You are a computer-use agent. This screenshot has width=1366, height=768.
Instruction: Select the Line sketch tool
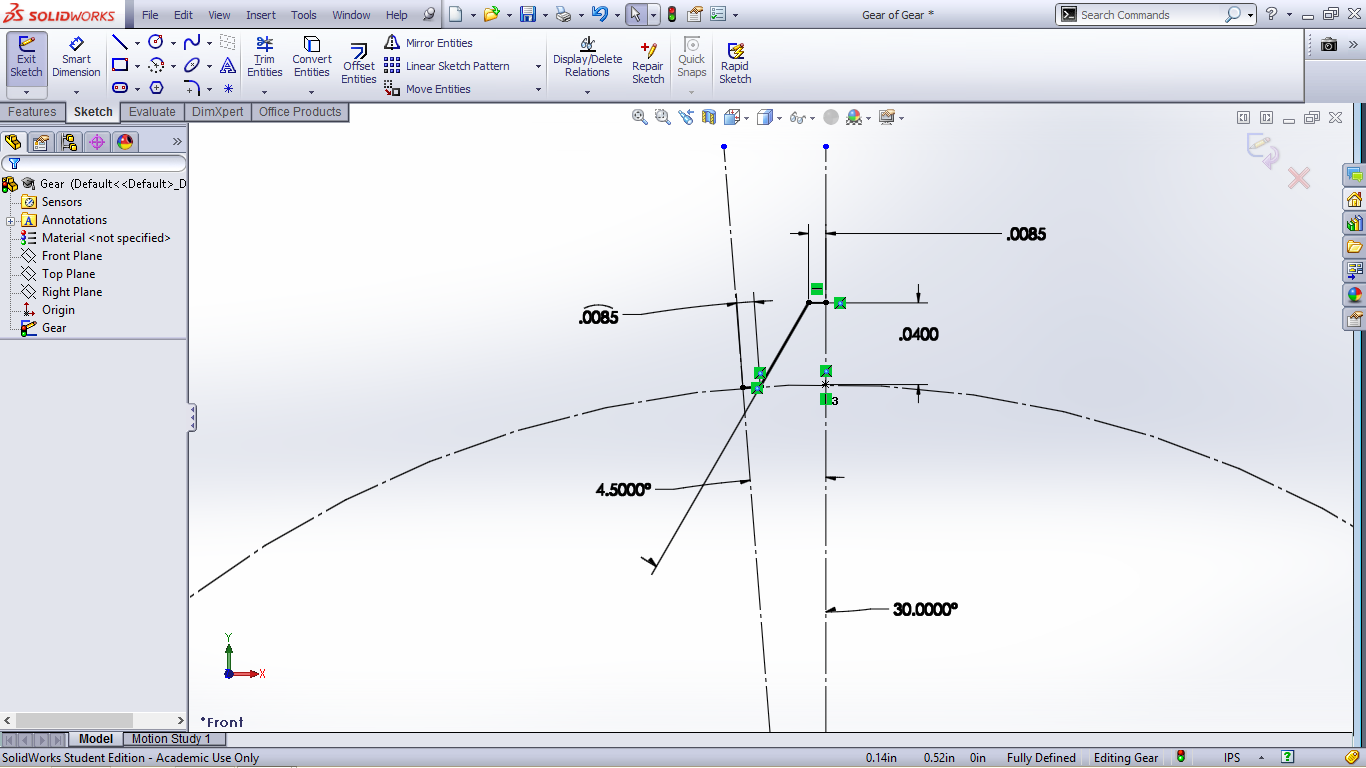click(120, 43)
